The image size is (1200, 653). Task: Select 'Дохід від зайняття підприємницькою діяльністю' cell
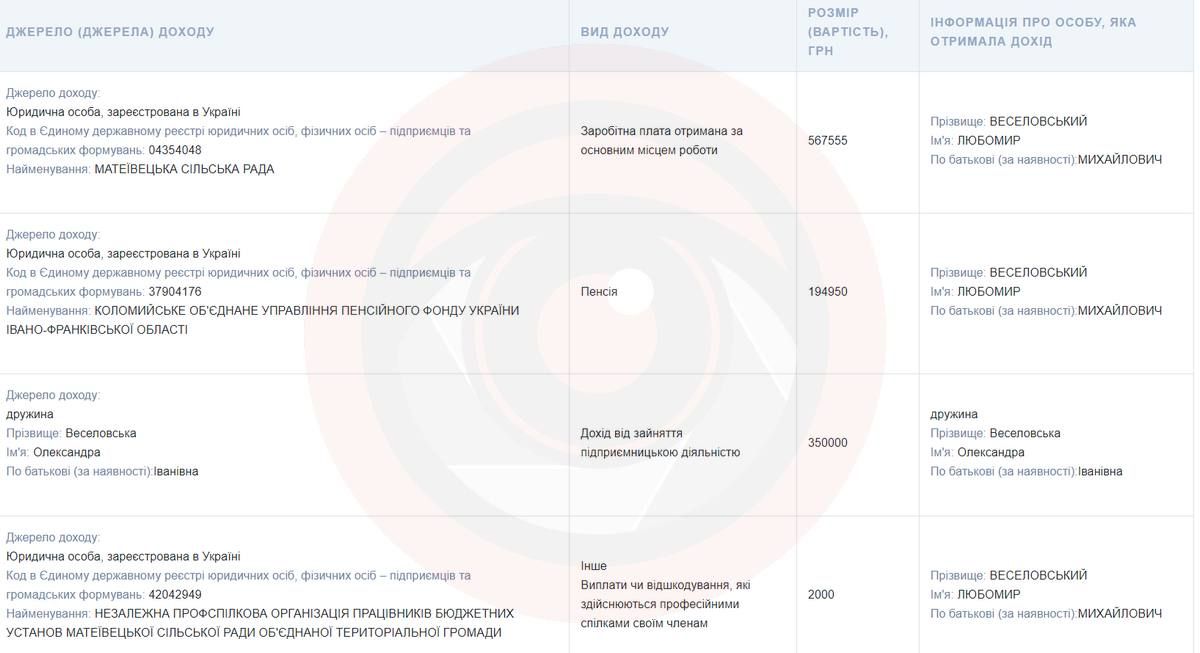click(x=660, y=443)
